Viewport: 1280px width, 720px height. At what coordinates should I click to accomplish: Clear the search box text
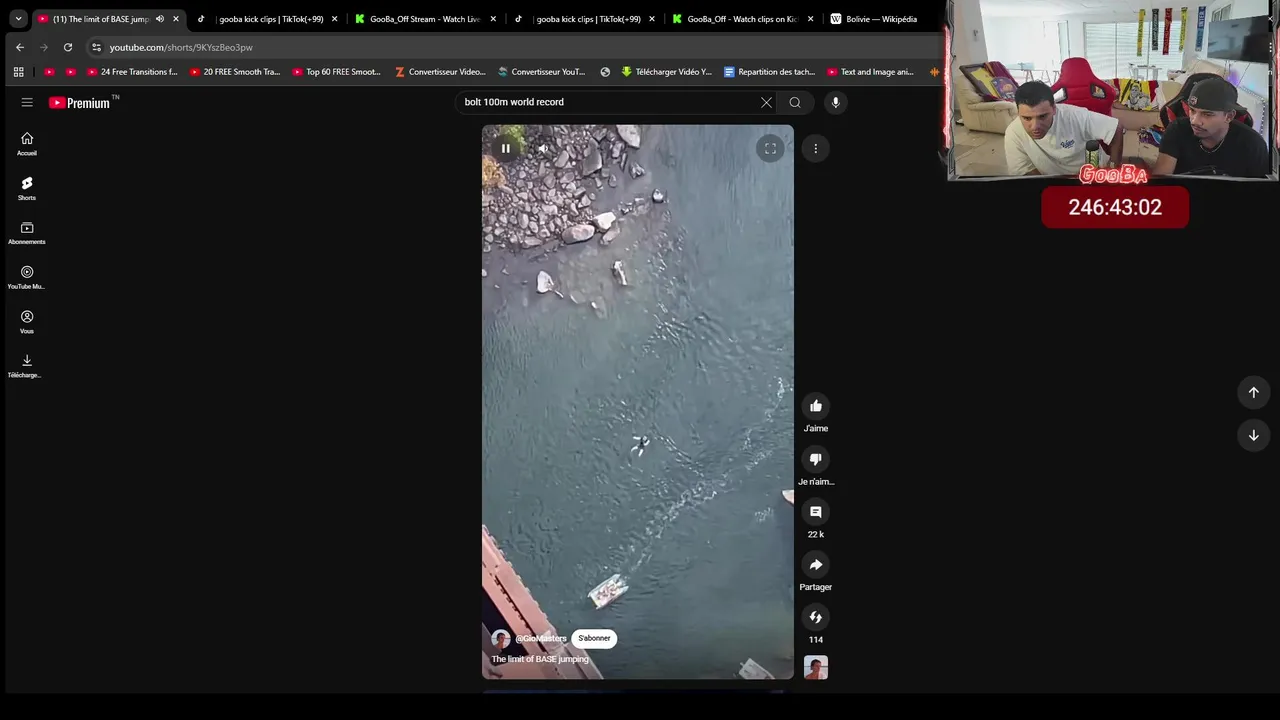pyautogui.click(x=766, y=102)
